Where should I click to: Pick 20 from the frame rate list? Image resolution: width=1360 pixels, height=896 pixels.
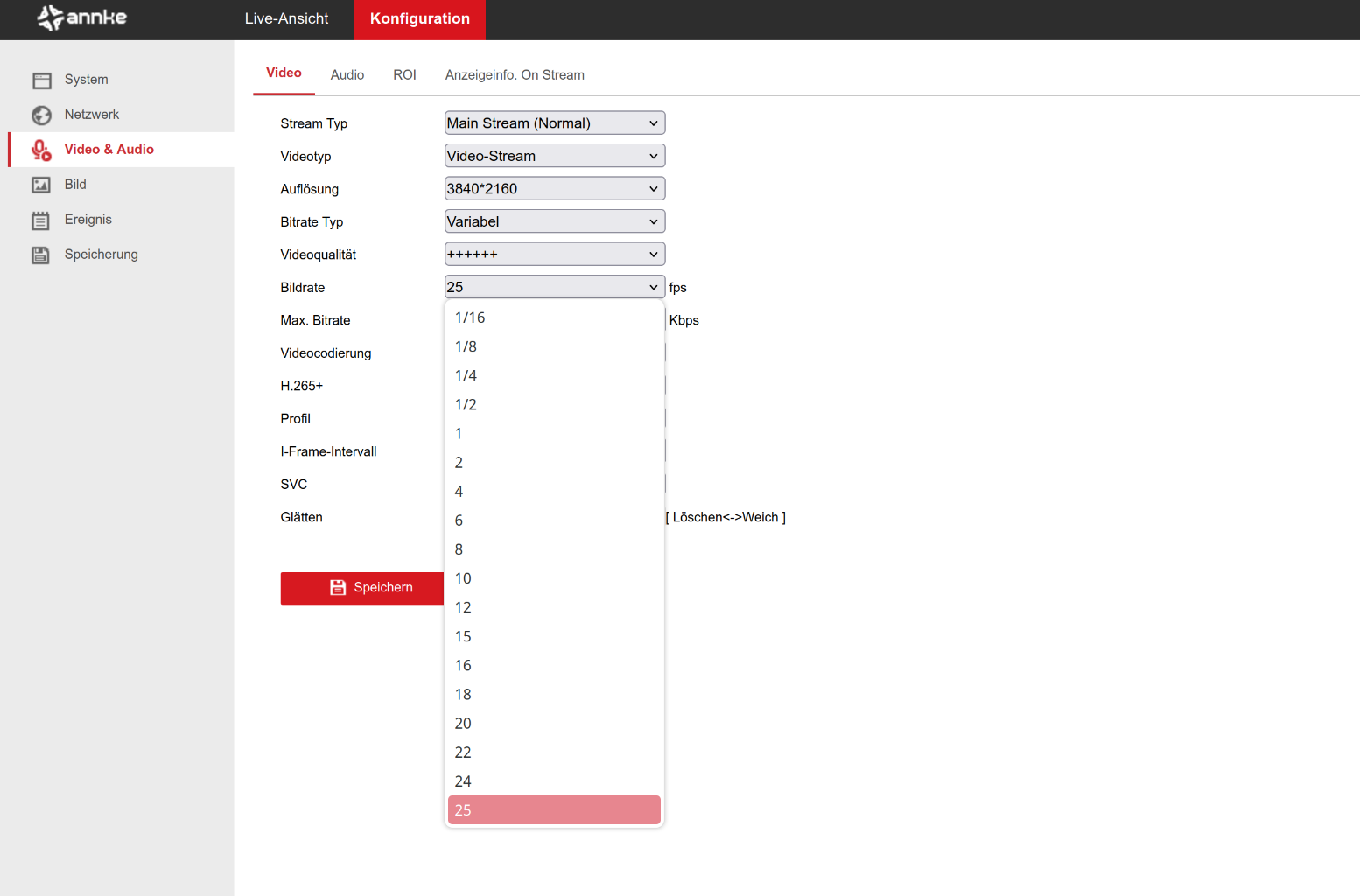point(463,724)
